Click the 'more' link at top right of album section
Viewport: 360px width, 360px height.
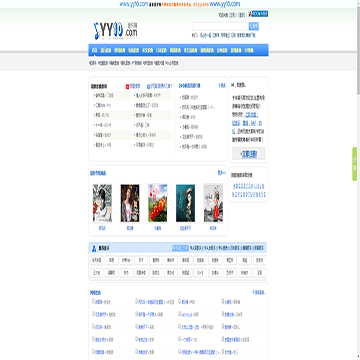[x=221, y=173]
